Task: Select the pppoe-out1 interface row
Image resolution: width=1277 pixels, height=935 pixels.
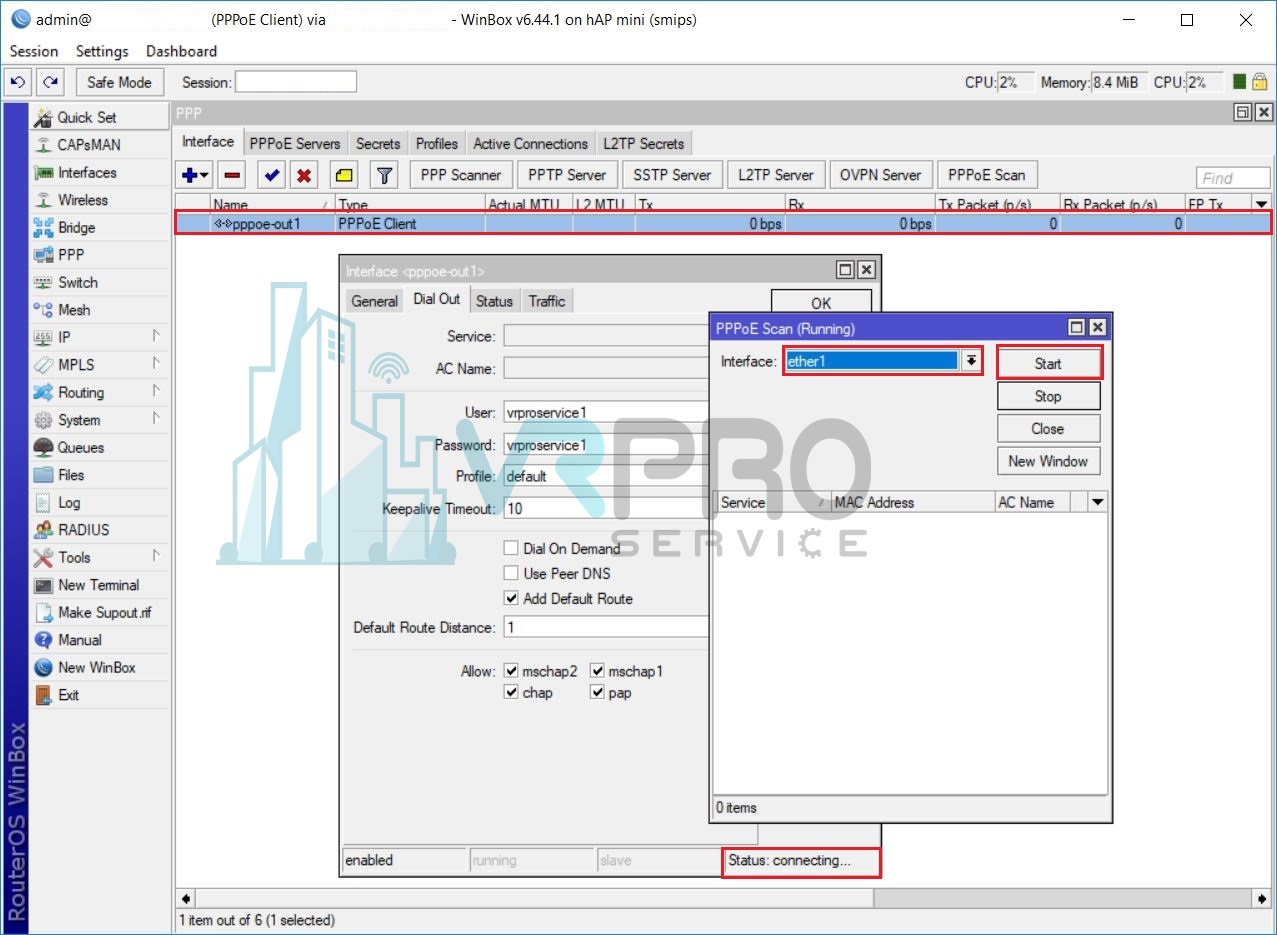Action: 724,224
